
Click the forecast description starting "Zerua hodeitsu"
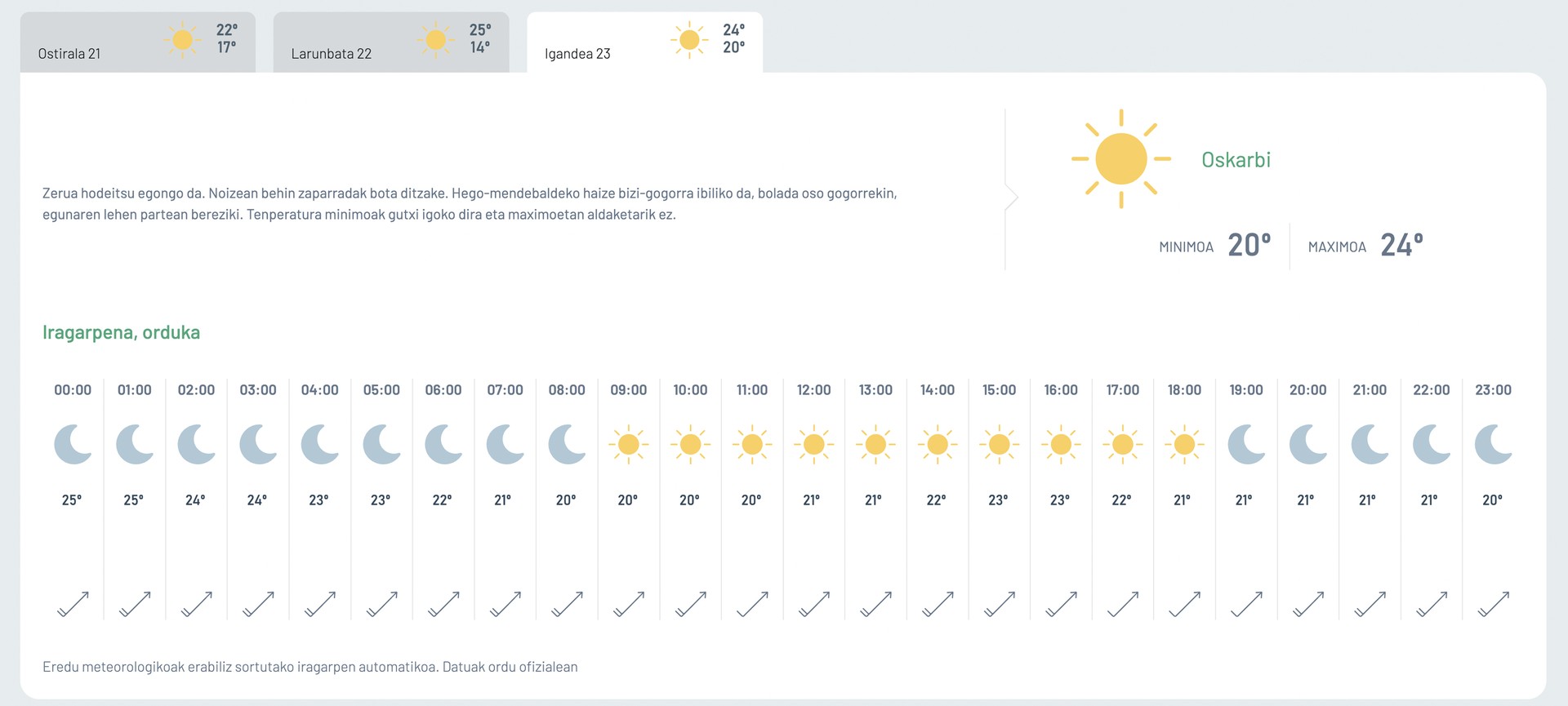[x=470, y=204]
